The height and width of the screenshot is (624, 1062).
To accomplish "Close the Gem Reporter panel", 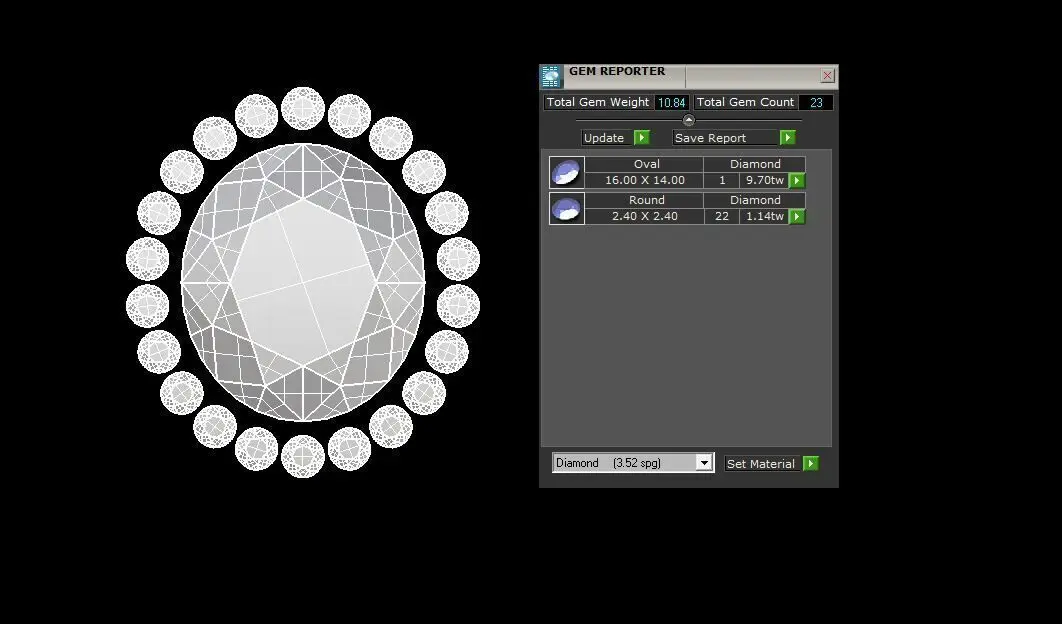I will [827, 76].
